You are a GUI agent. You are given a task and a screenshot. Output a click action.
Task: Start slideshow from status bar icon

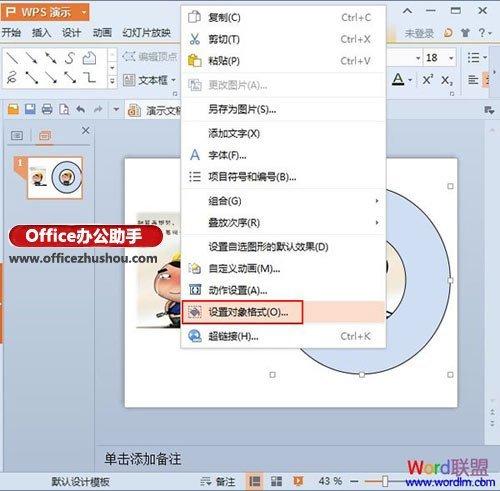tap(298, 481)
